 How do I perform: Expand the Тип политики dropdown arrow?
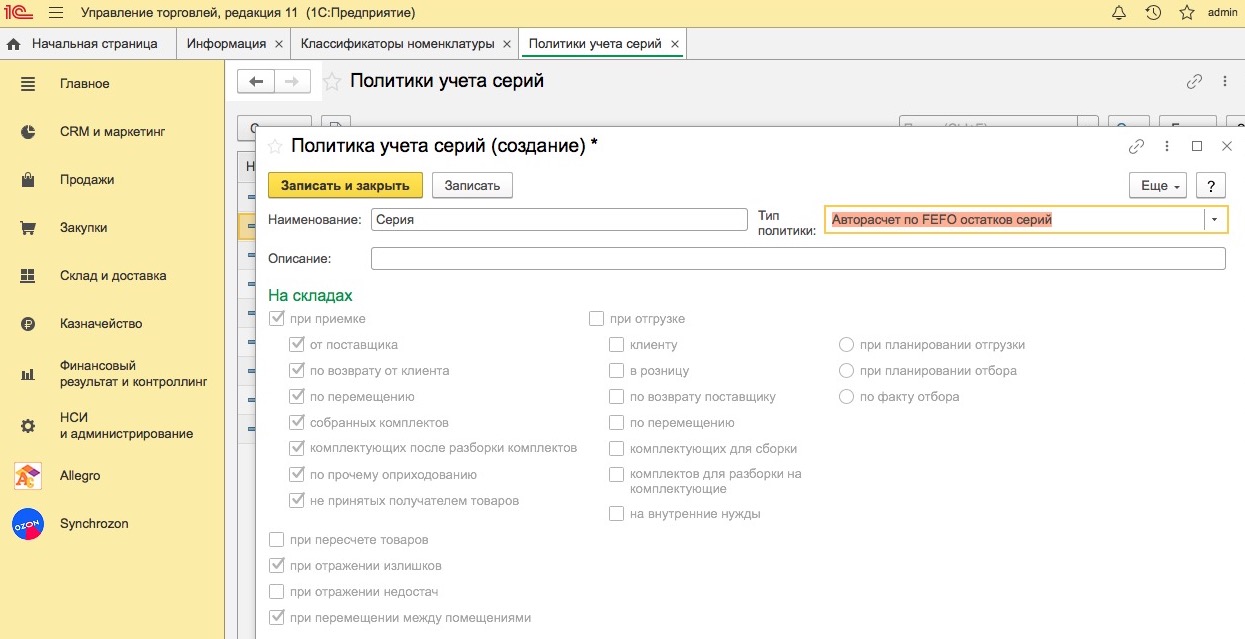(x=1215, y=220)
